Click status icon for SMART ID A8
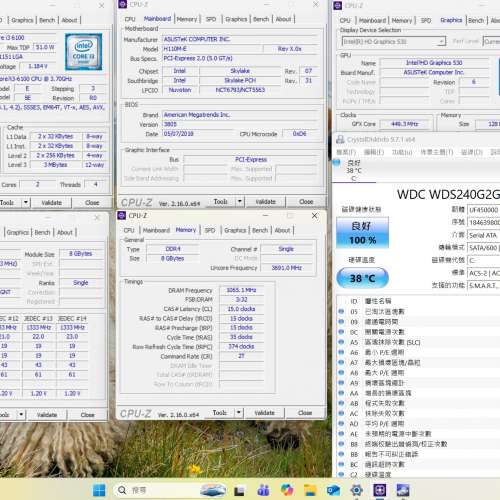Screen dimensions: 500x500 click(341, 373)
